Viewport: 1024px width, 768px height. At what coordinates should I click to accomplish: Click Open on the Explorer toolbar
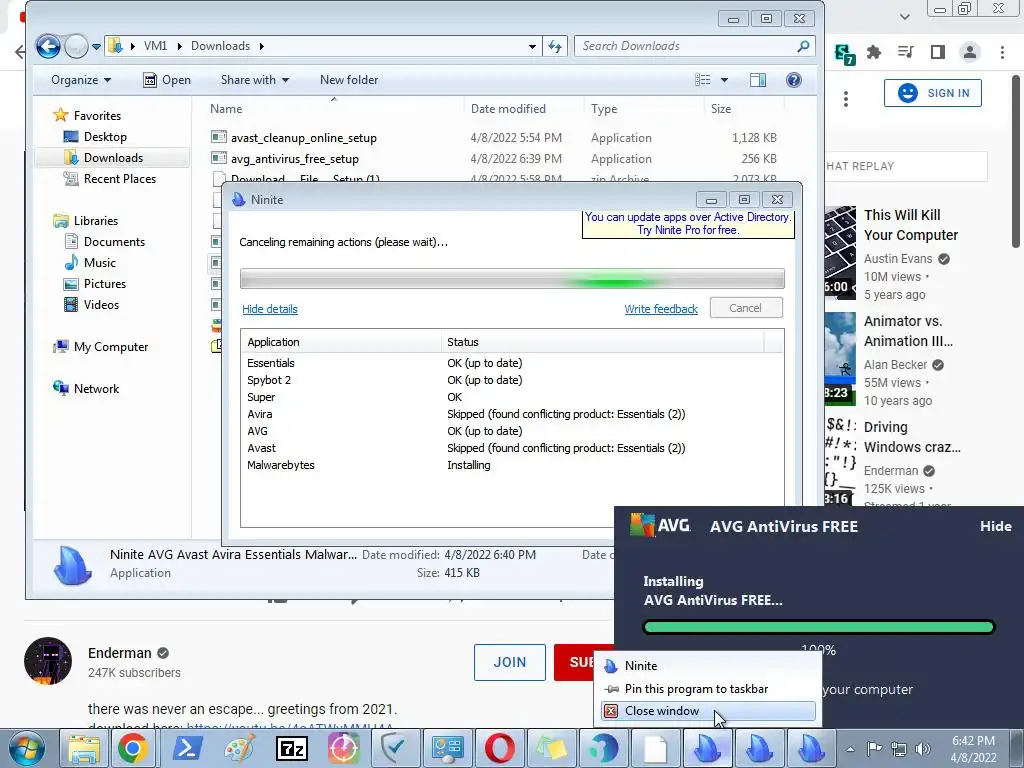click(x=167, y=80)
